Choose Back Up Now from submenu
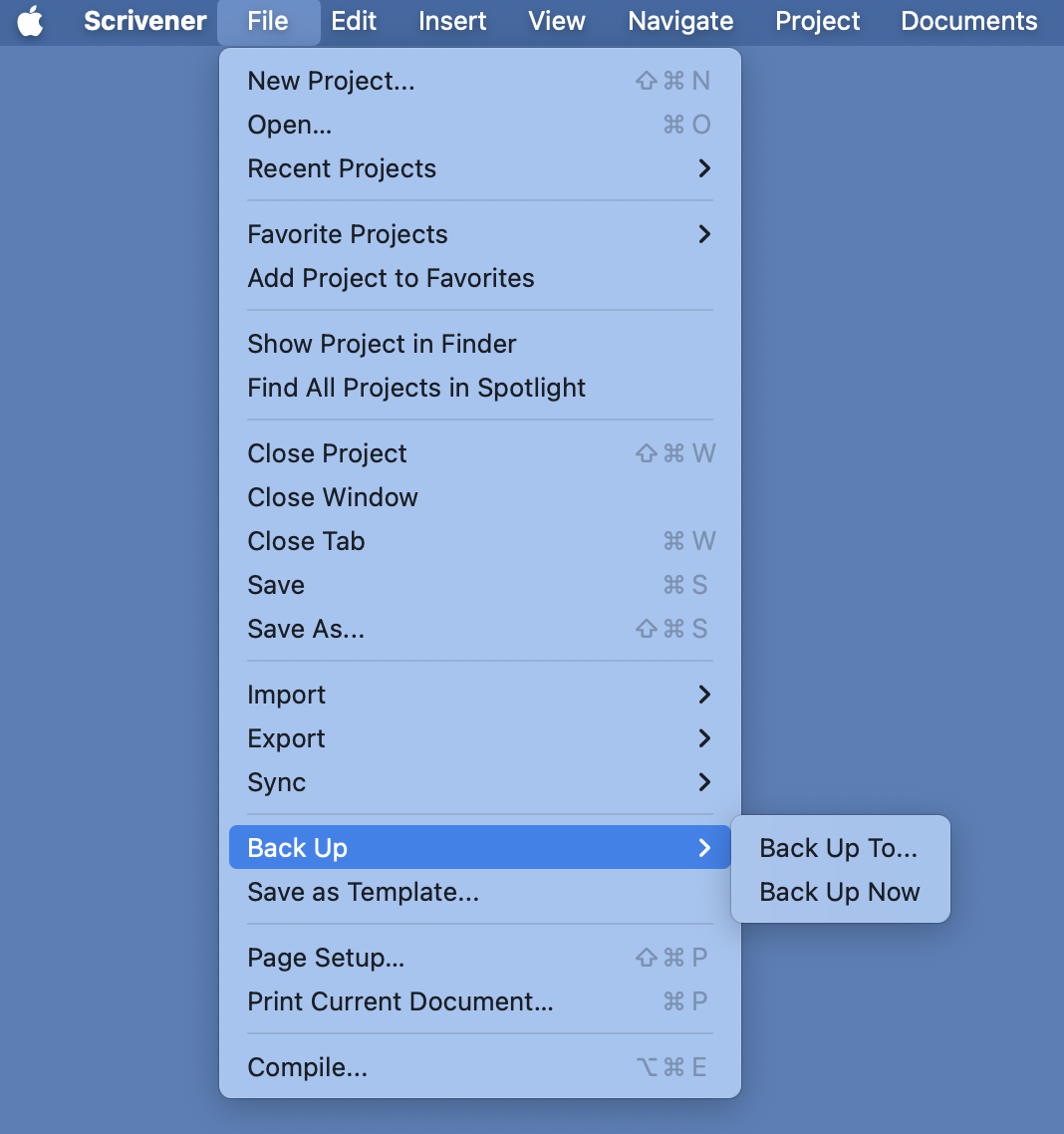1064x1134 pixels. (840, 892)
